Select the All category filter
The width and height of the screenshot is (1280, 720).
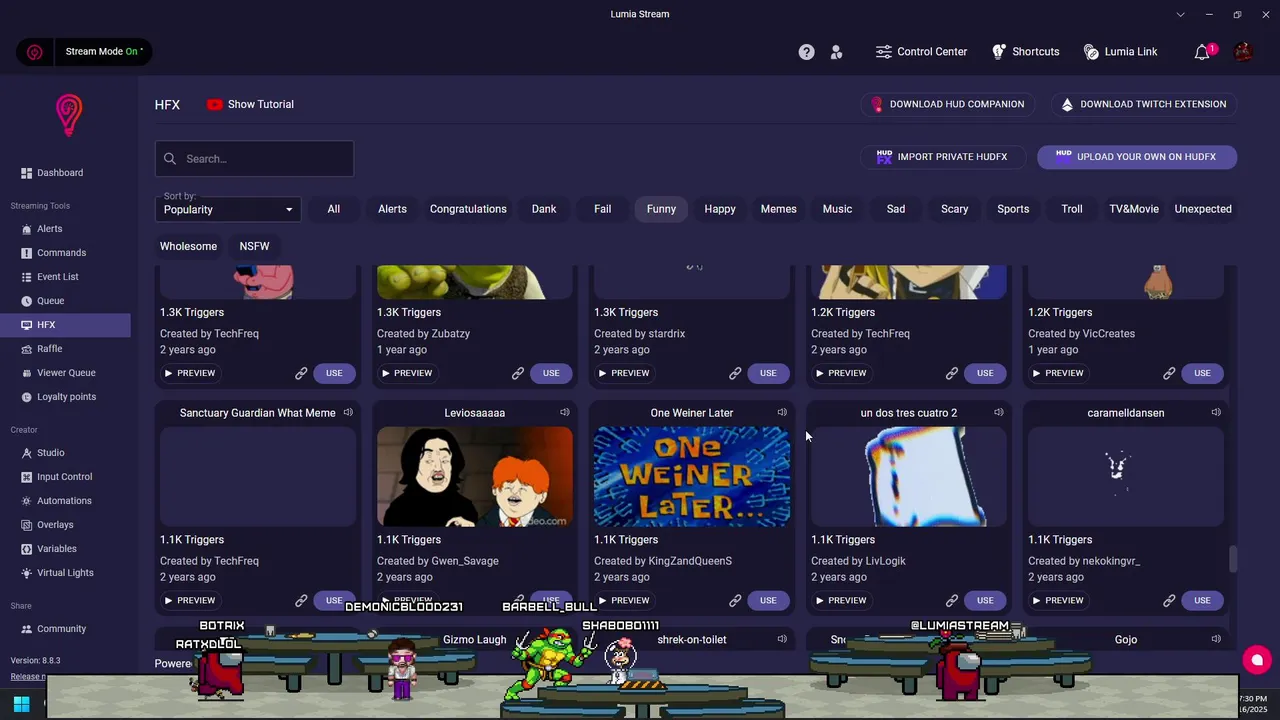(x=334, y=209)
